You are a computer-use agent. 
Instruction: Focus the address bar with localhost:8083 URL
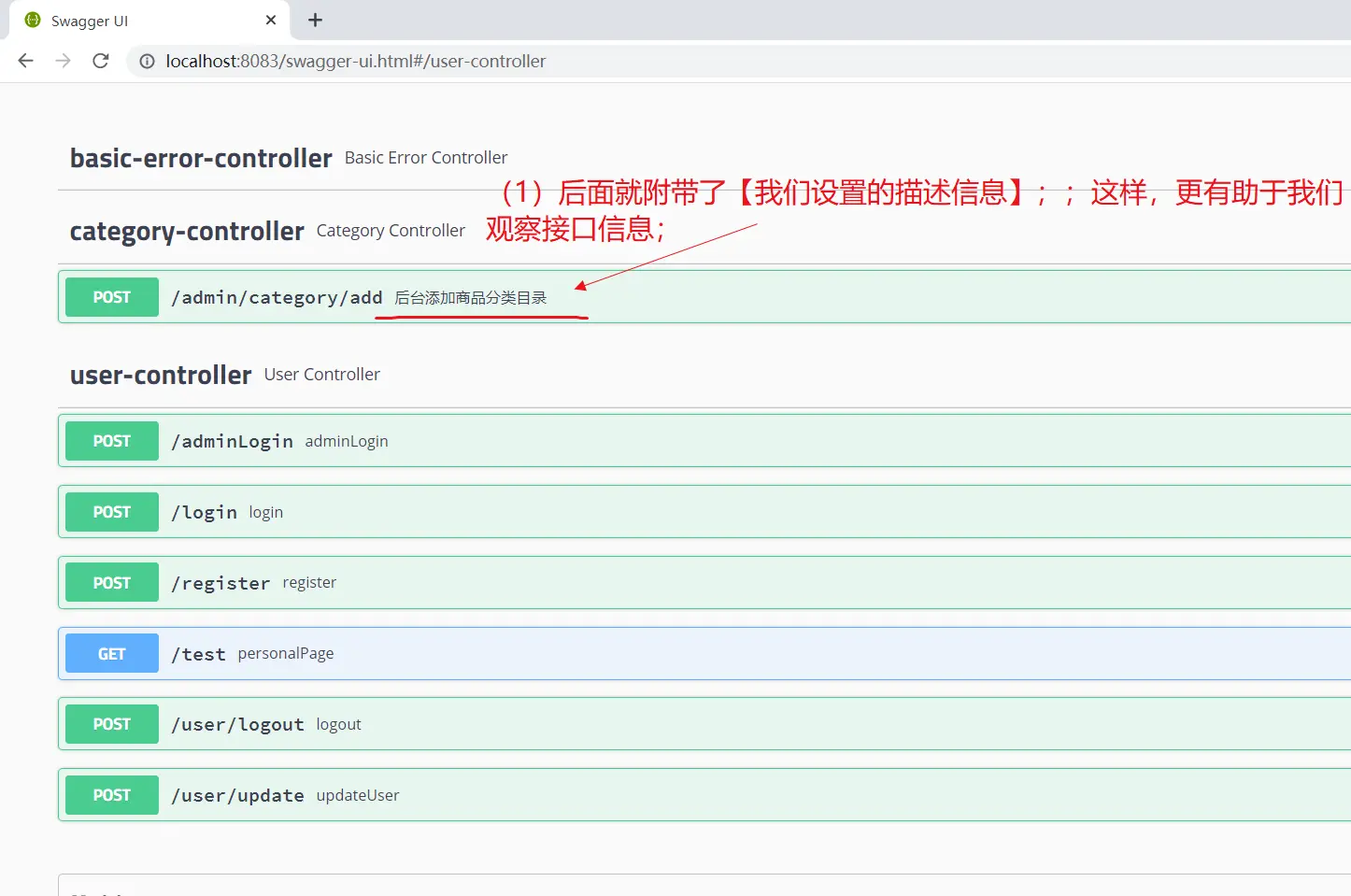coord(738,62)
